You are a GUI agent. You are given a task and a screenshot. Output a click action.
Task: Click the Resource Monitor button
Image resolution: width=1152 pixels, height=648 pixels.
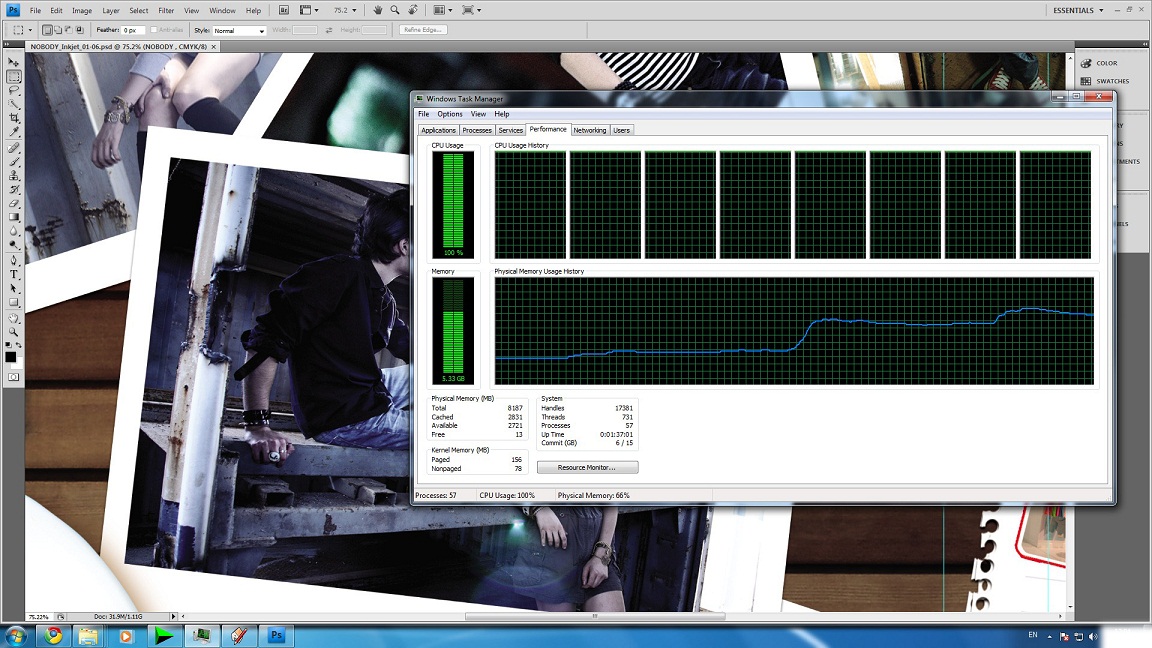point(587,467)
